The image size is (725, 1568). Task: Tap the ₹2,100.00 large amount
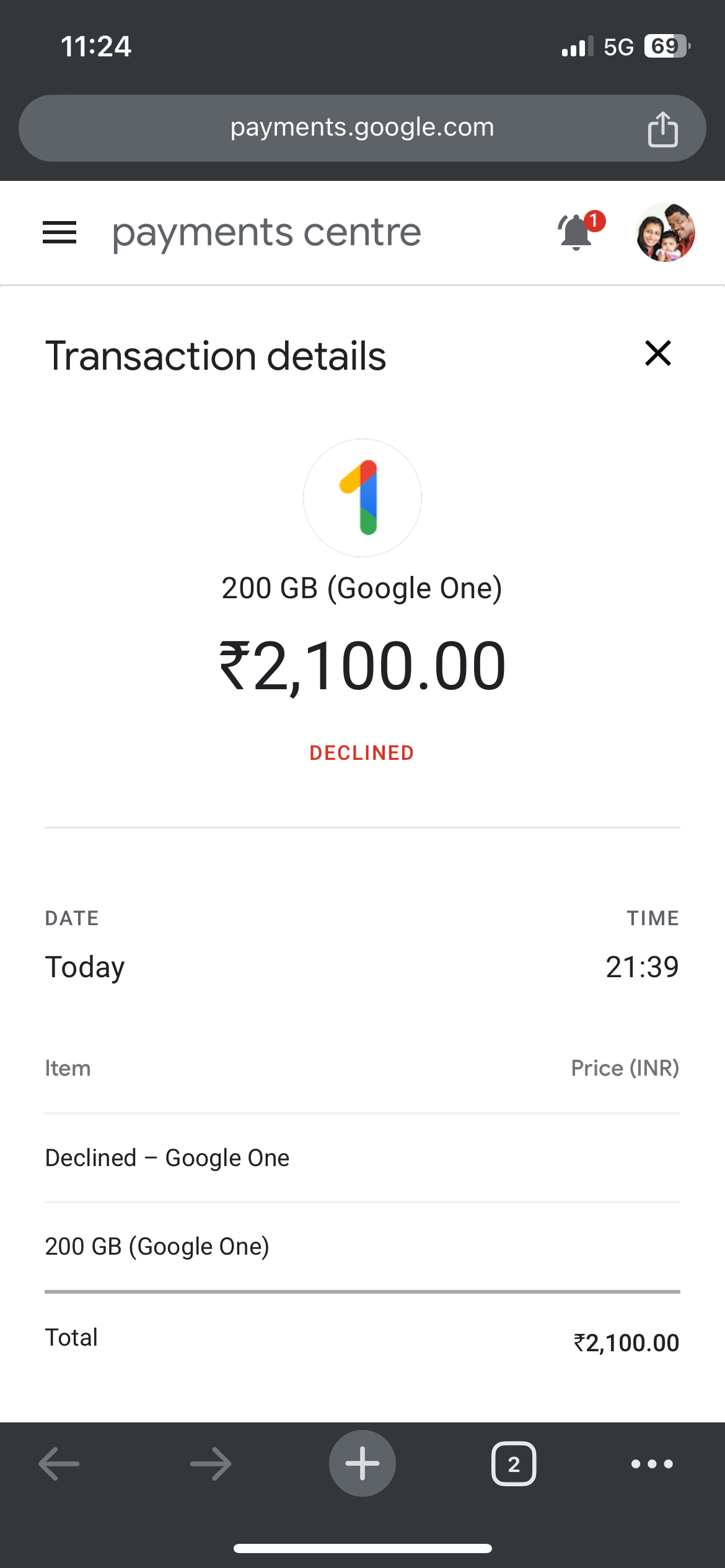(x=362, y=666)
